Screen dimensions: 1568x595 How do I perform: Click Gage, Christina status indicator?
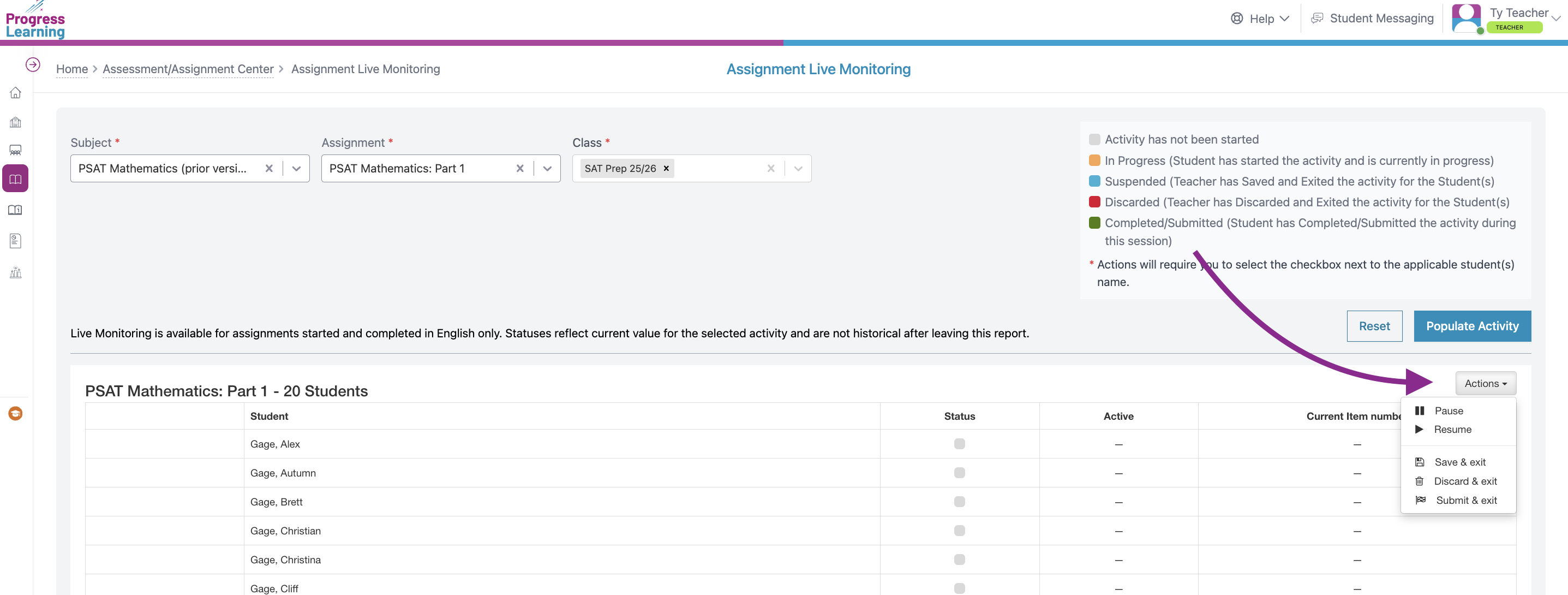(x=959, y=559)
